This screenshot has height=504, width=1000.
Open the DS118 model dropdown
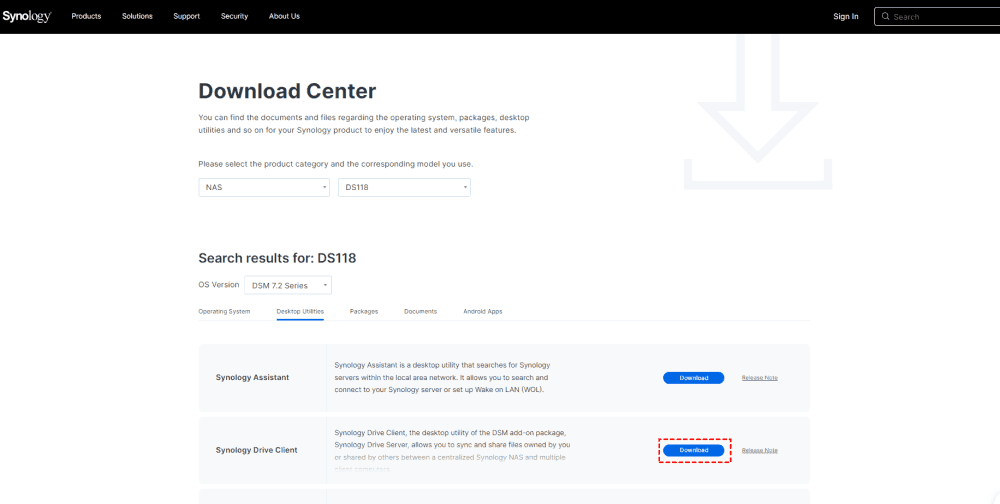pos(404,188)
